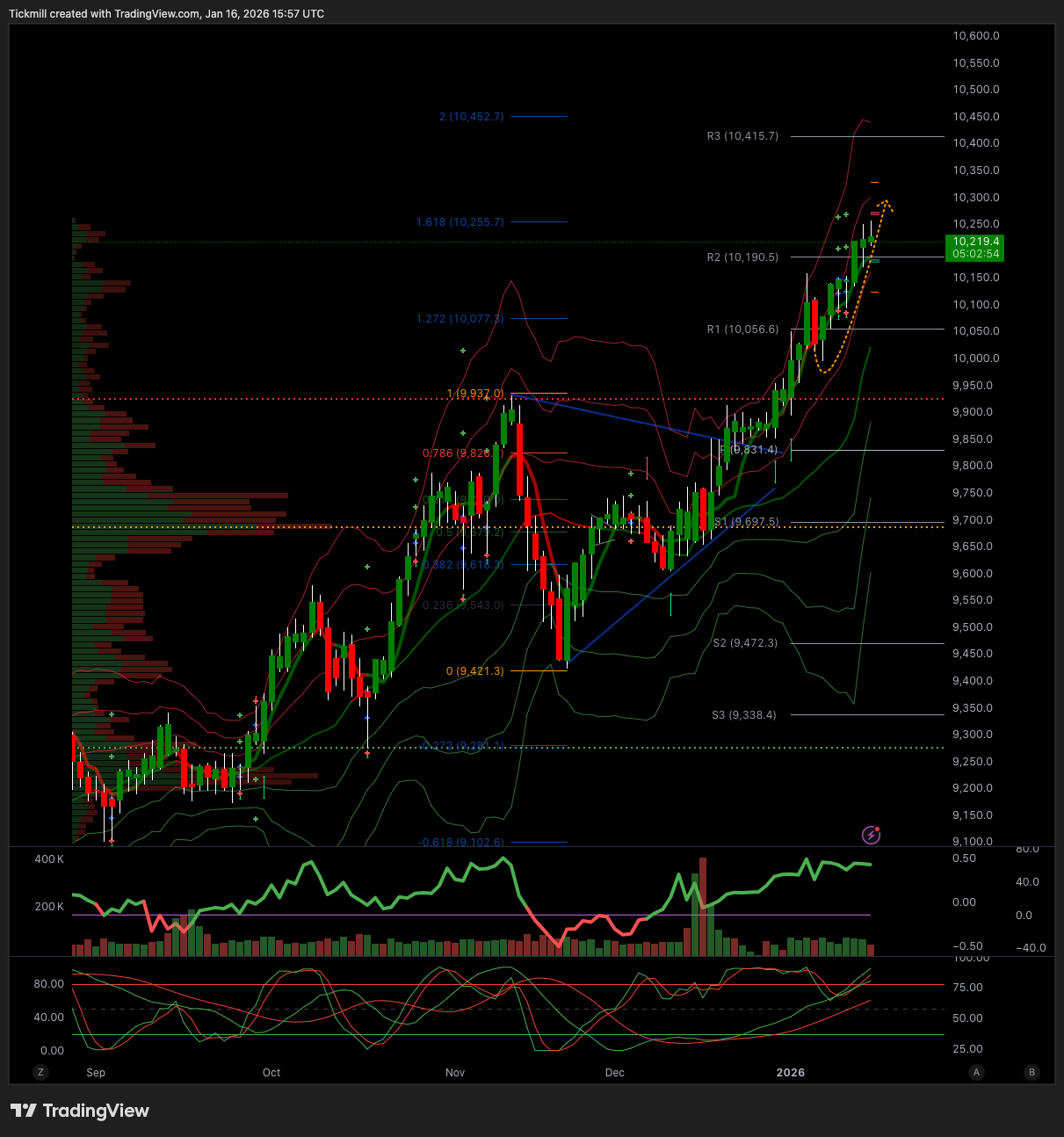
Task: Click the Z indicator source icon
Action: point(40,1072)
